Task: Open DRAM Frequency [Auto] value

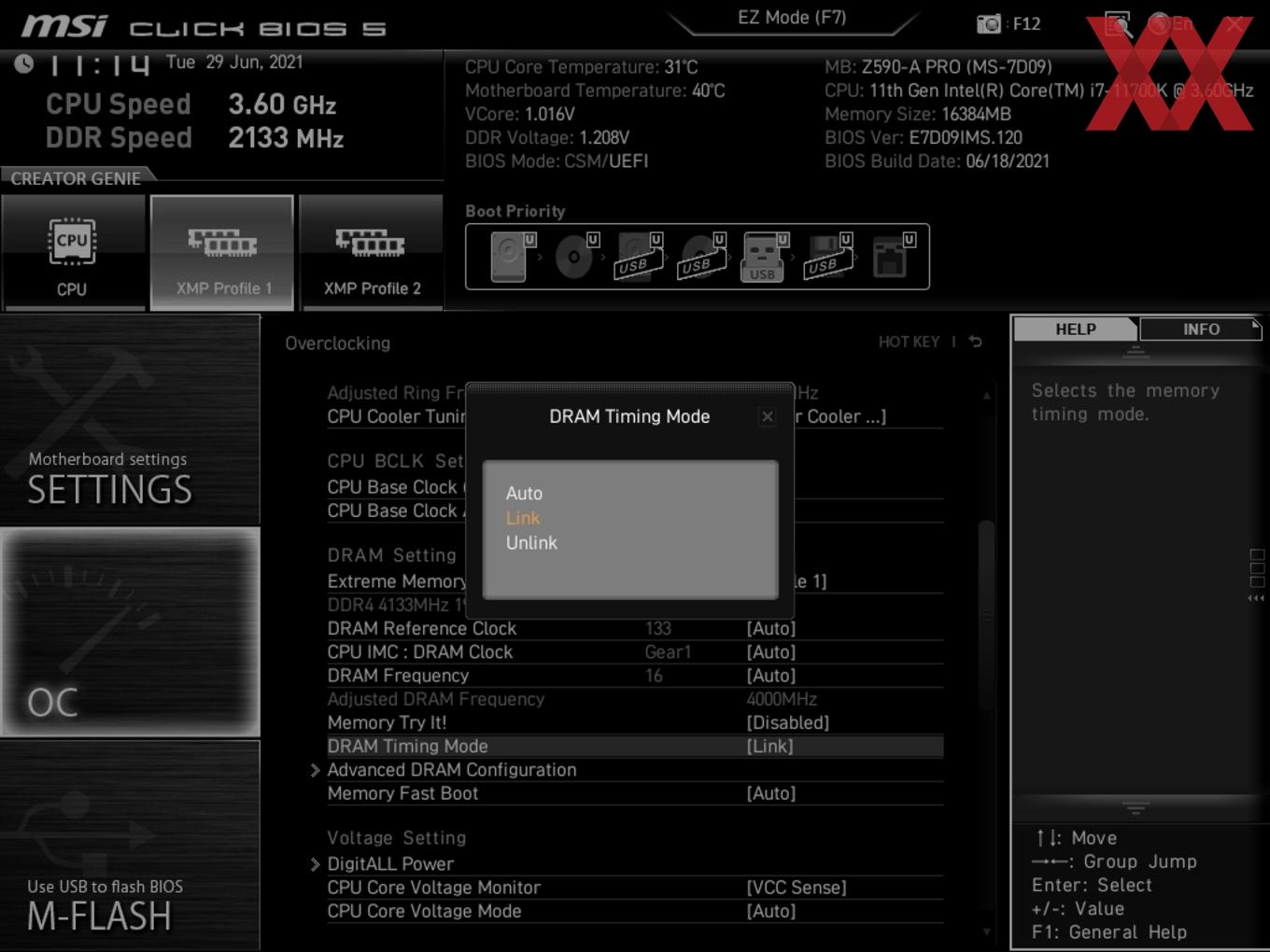Action: pos(771,675)
